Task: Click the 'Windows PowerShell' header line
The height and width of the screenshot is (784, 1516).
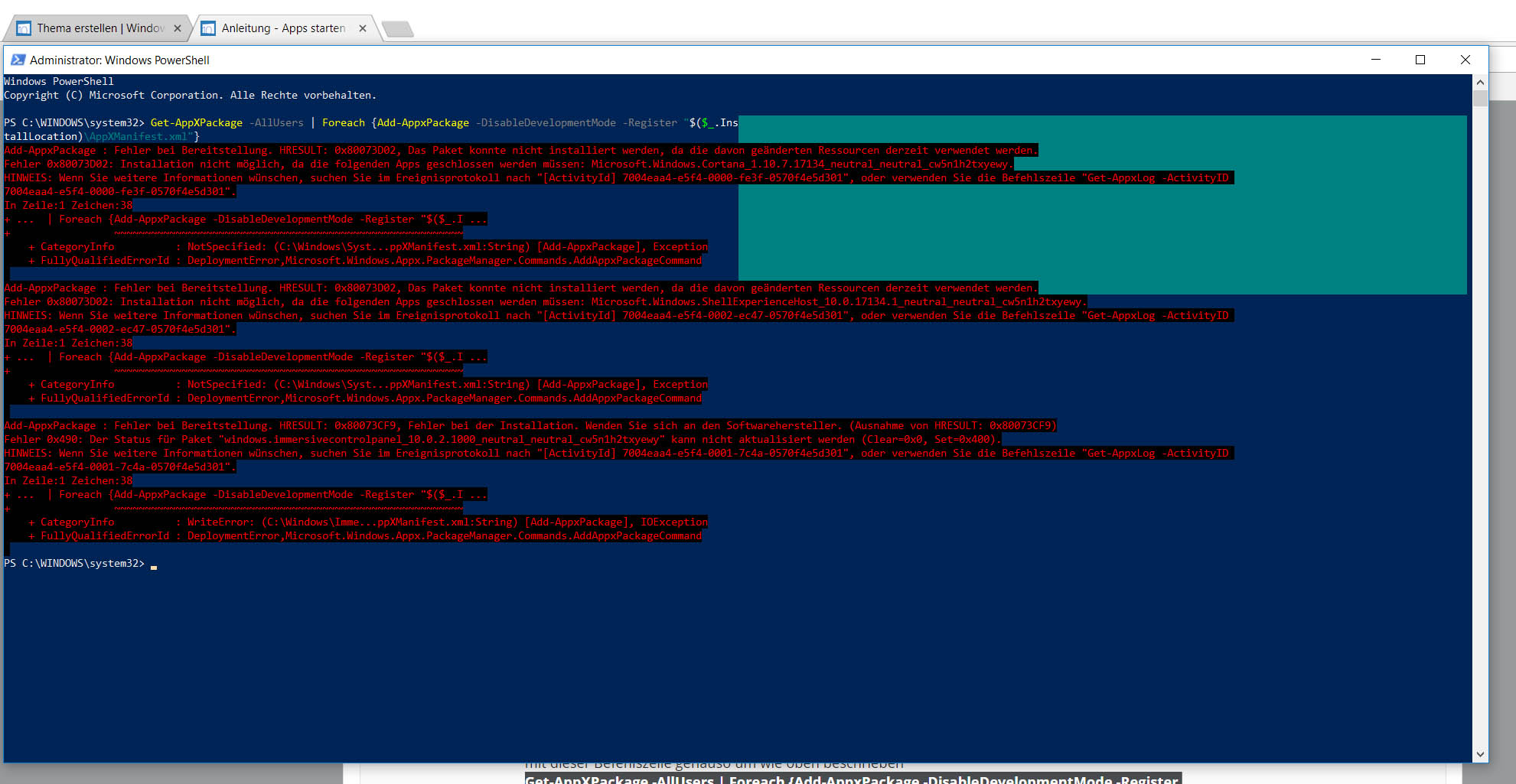Action: click(x=59, y=81)
